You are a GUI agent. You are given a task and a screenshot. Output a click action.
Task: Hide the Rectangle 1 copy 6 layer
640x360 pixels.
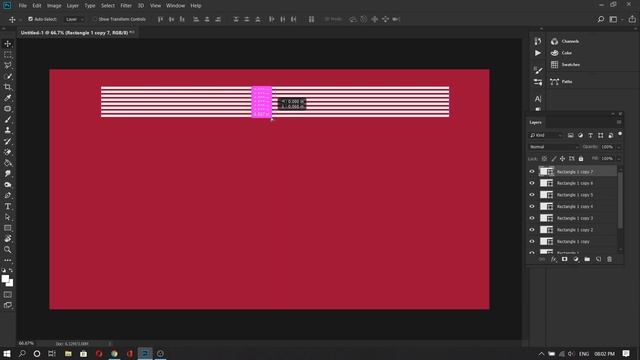[532, 183]
